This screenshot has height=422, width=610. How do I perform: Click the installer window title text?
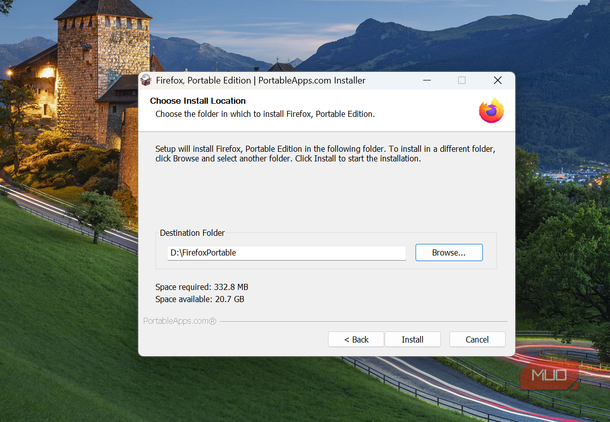point(261,81)
